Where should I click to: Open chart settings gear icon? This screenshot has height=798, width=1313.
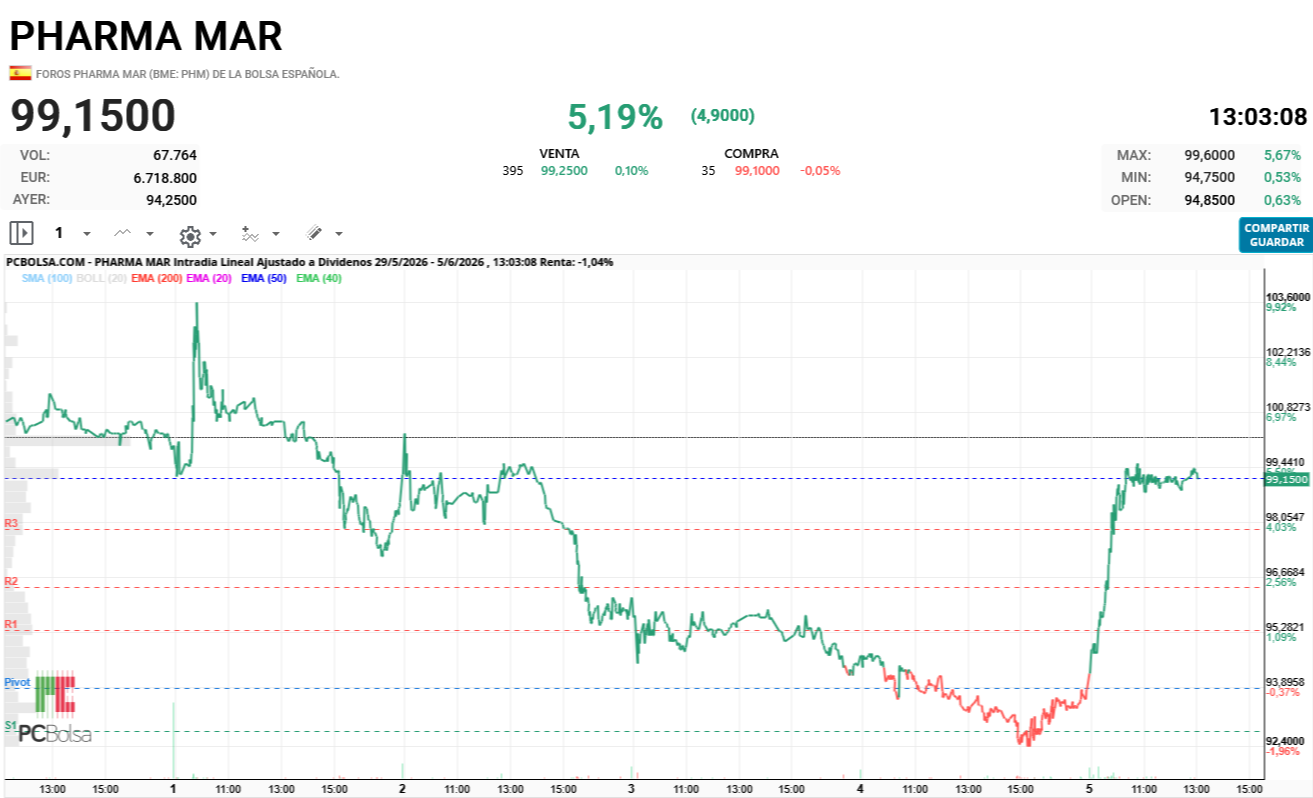pyautogui.click(x=190, y=235)
